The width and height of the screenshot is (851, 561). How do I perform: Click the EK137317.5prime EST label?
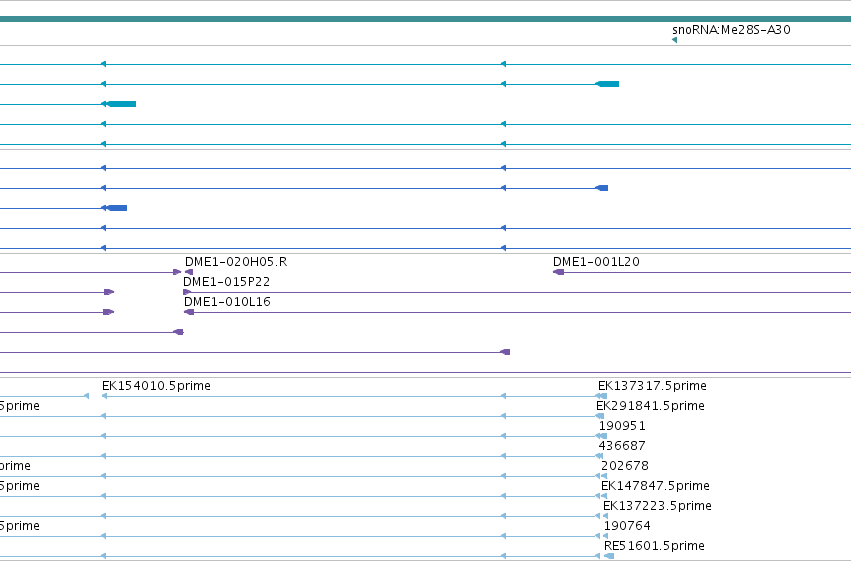click(x=652, y=386)
